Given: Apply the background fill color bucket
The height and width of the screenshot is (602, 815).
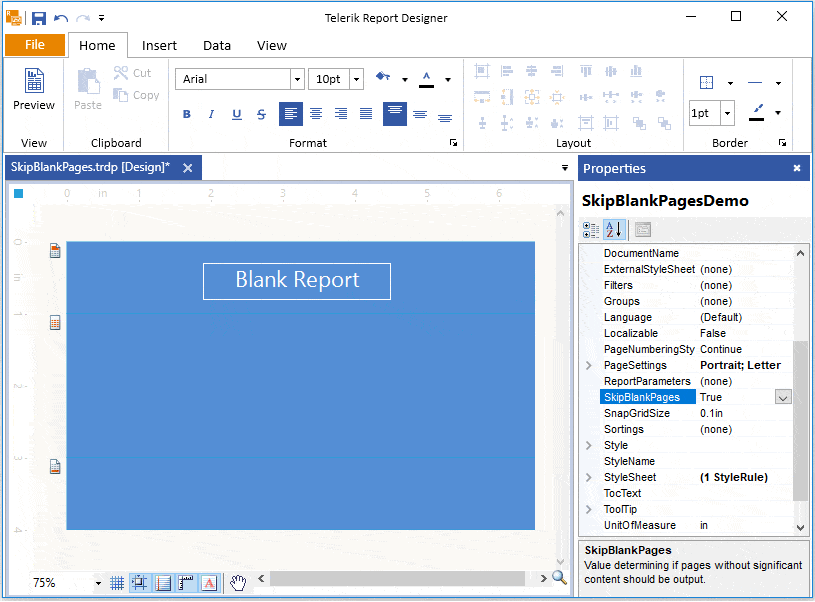Looking at the screenshot, I should tap(383, 77).
